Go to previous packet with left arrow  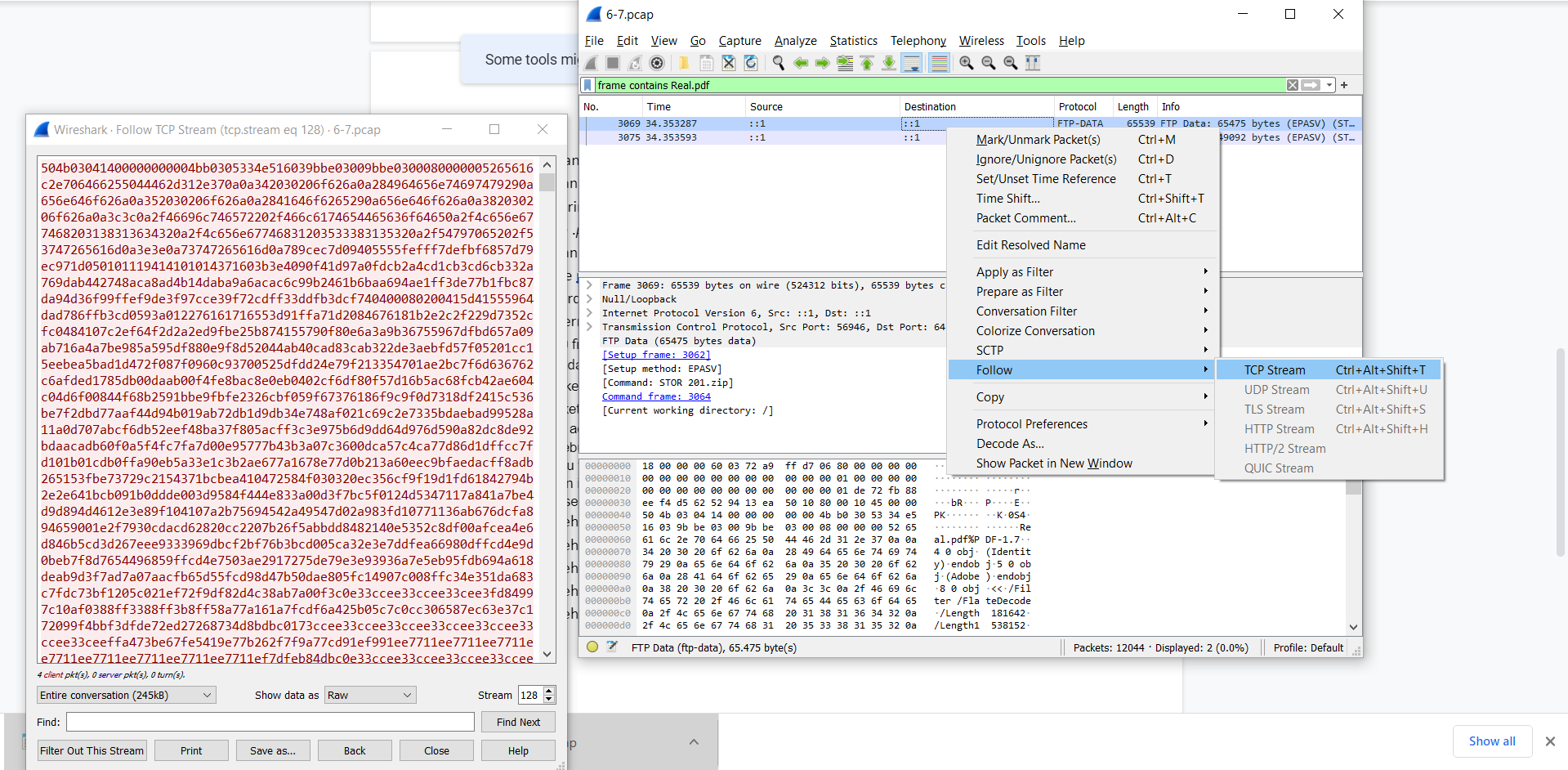click(x=801, y=63)
